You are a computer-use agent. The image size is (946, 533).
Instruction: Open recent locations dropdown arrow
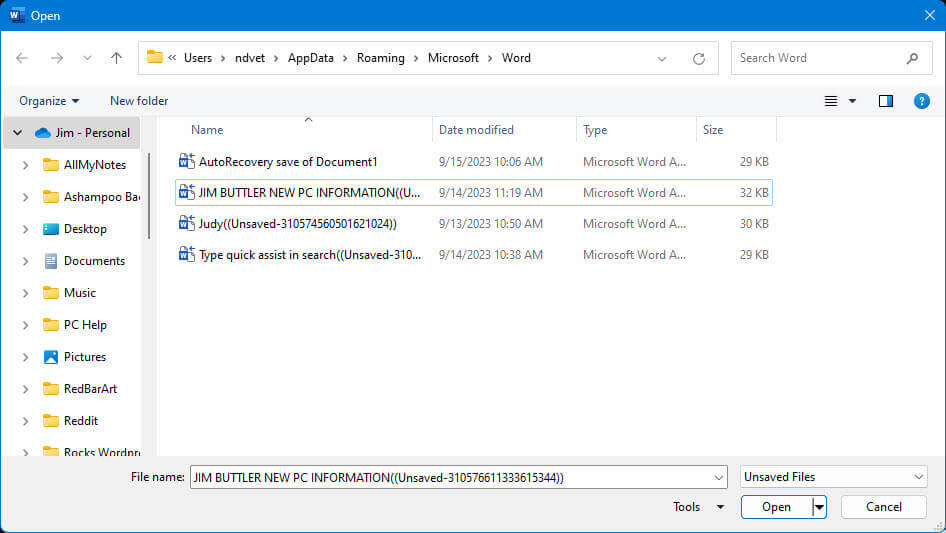pyautogui.click(x=87, y=58)
